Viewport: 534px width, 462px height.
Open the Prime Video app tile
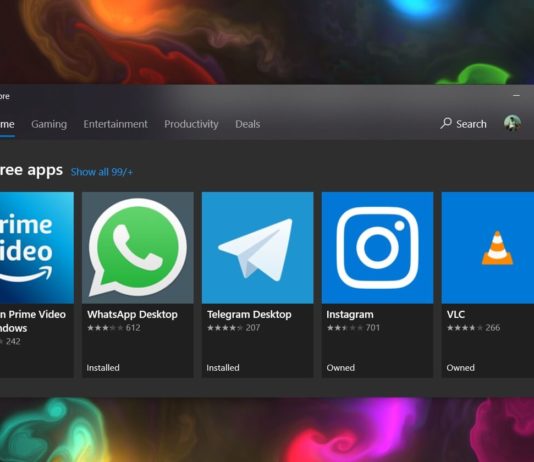click(x=37, y=248)
